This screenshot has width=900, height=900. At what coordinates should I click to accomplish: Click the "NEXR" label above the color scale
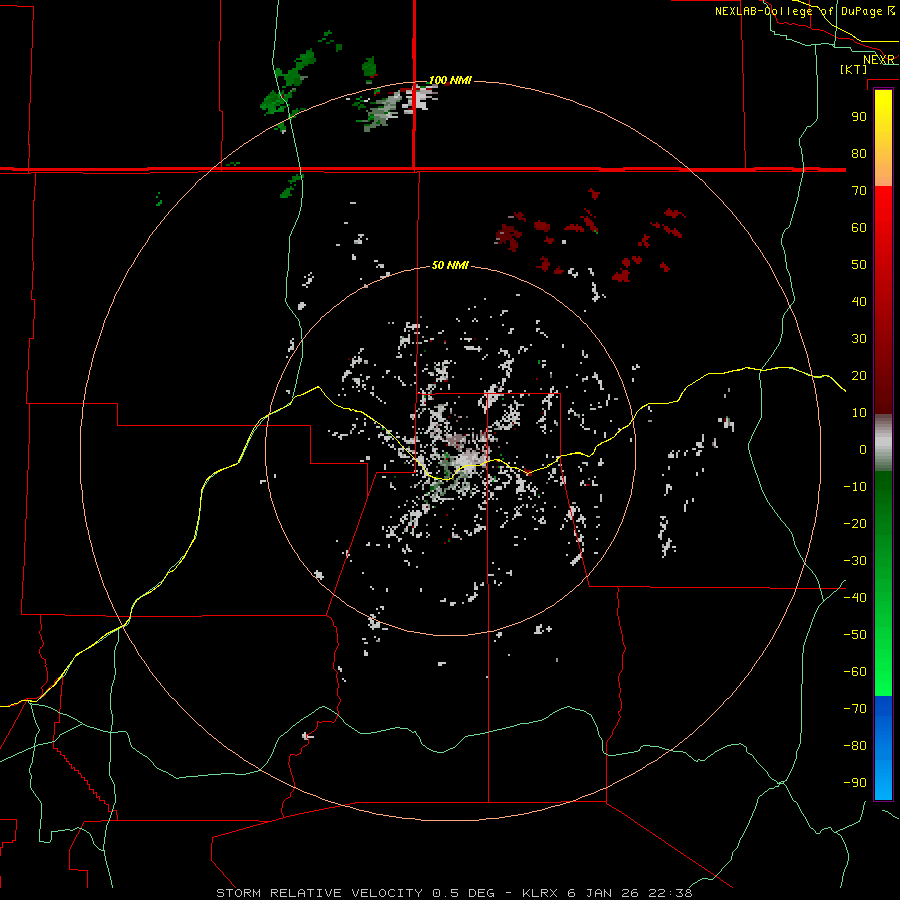pyautogui.click(x=879, y=60)
